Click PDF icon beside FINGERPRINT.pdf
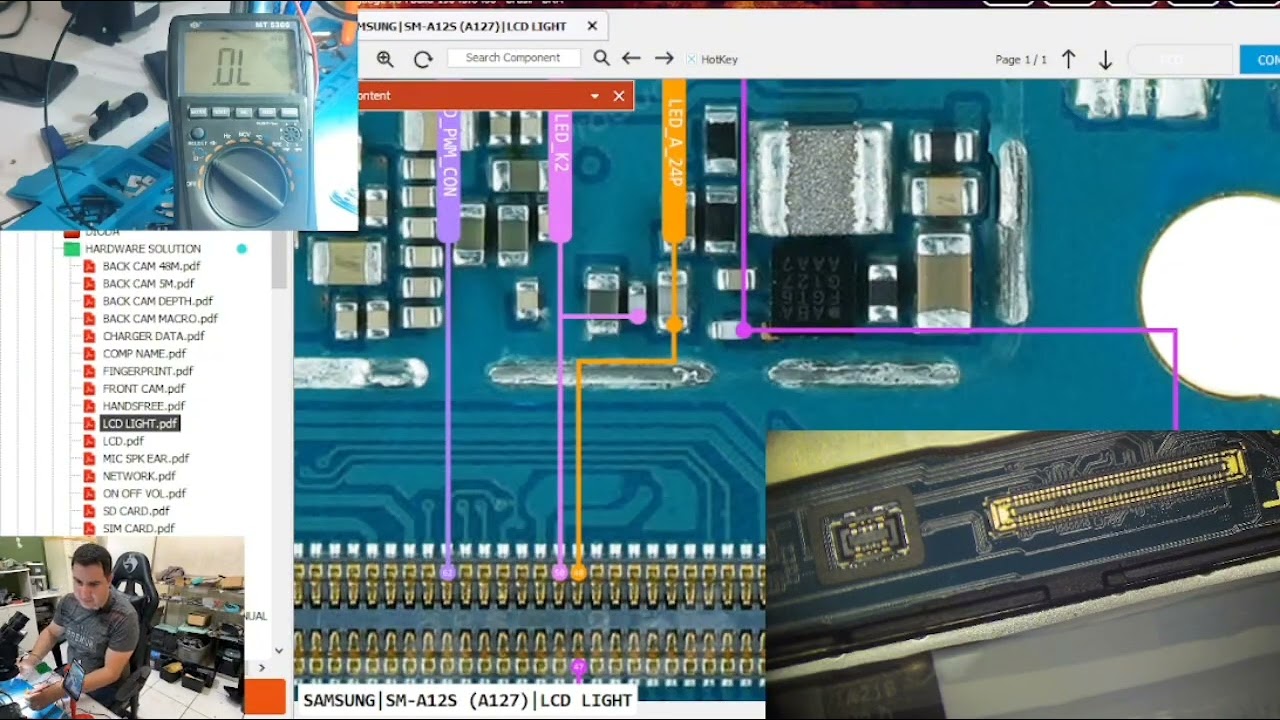This screenshot has height=720, width=1280. tap(89, 371)
